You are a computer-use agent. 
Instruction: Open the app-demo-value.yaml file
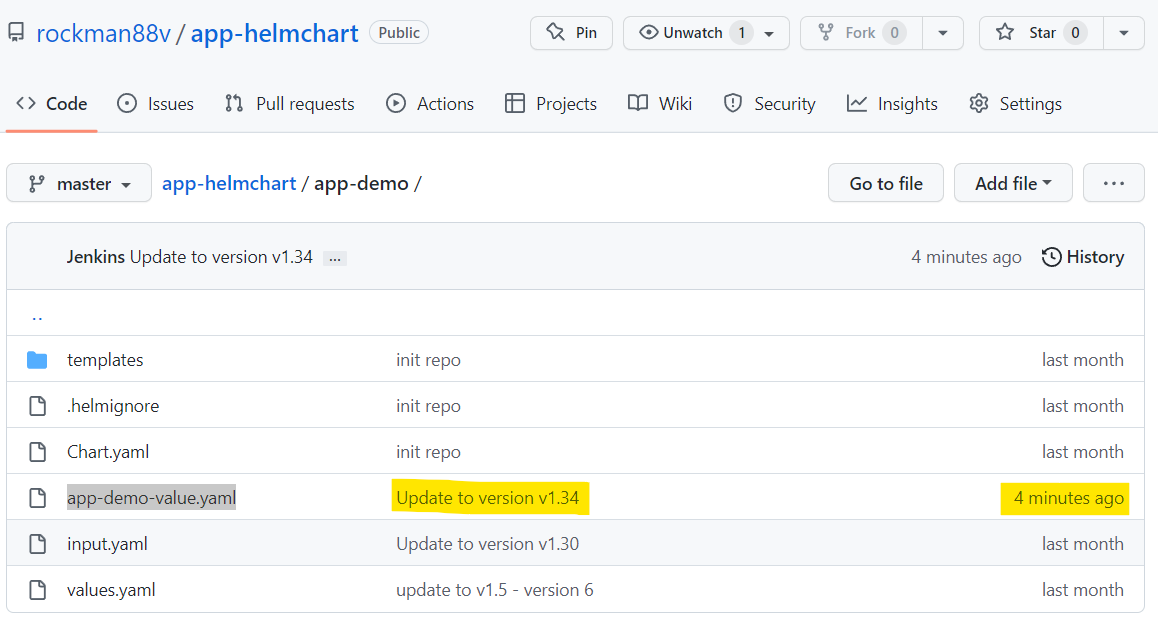pos(151,498)
